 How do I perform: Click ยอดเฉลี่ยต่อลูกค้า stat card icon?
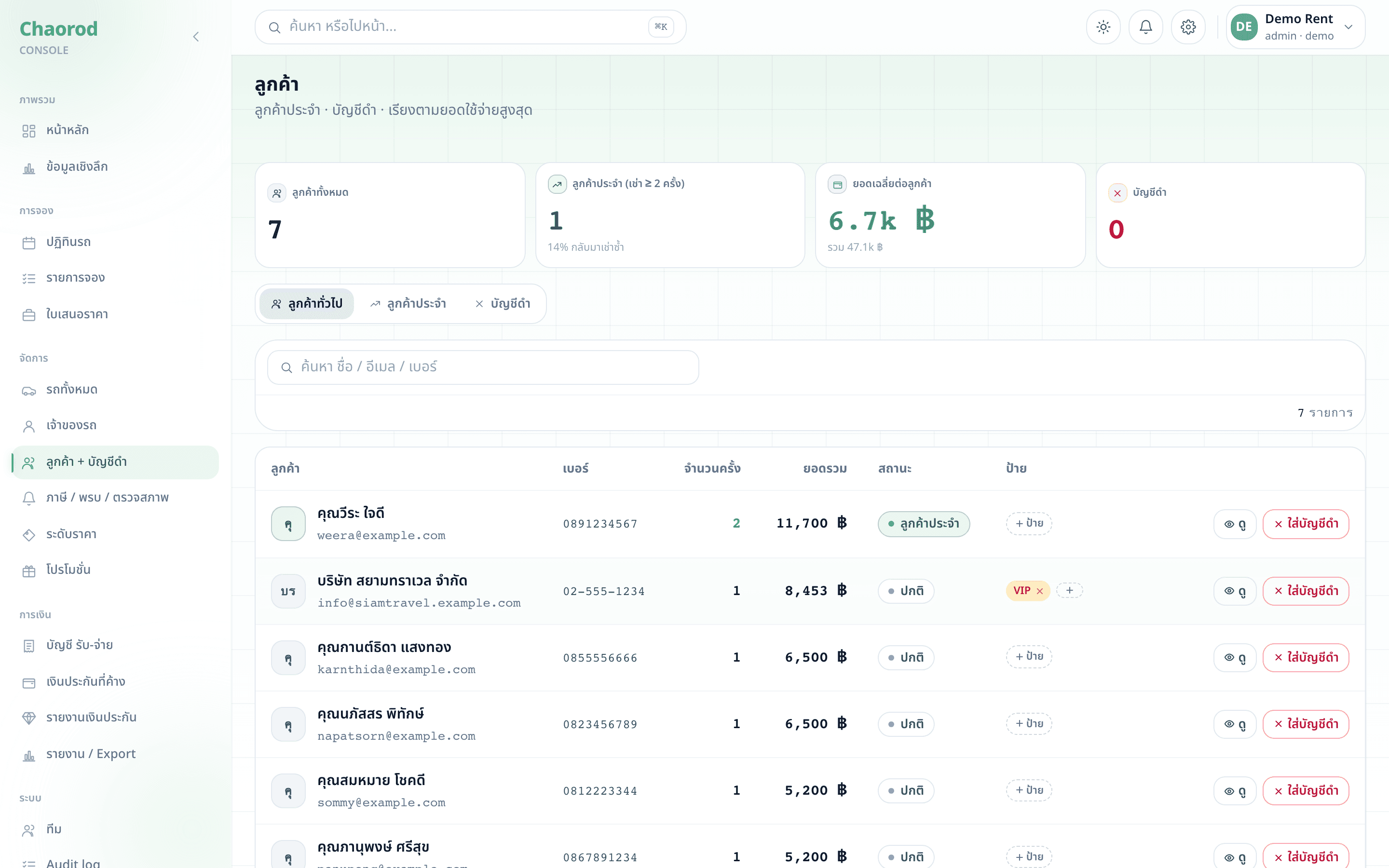click(837, 184)
